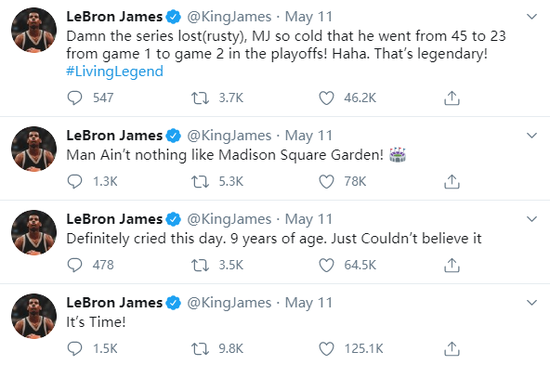Like the Madison Square Garden tweet
This screenshot has height=365, width=550.
pos(326,182)
